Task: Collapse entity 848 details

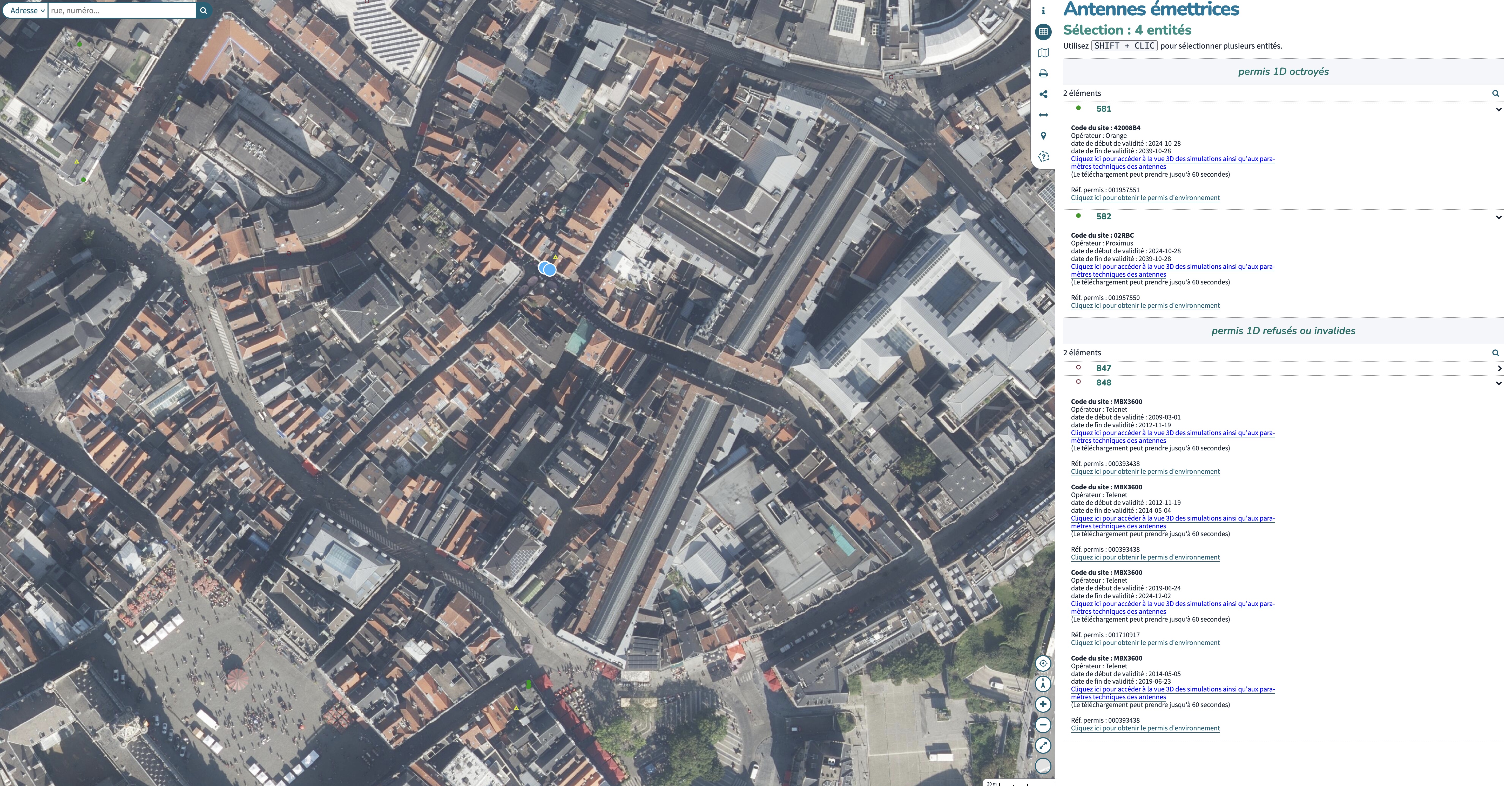Action: click(1499, 383)
